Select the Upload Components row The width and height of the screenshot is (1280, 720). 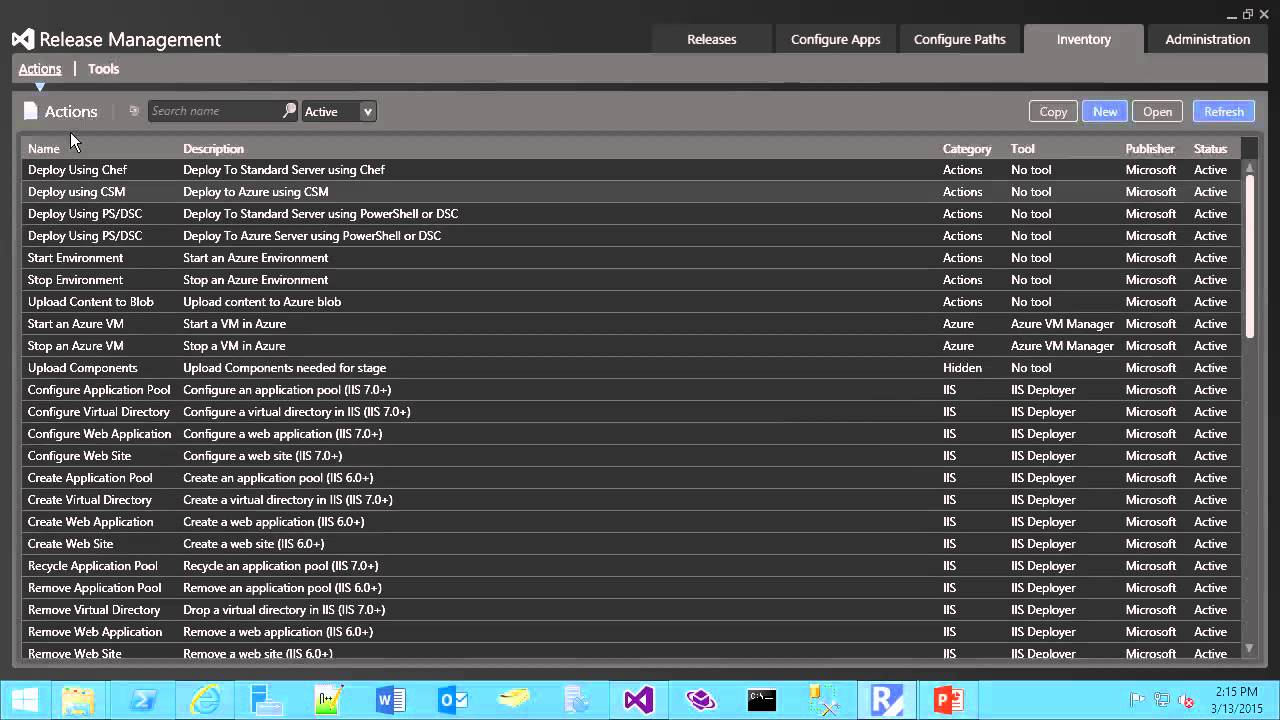(x=631, y=368)
